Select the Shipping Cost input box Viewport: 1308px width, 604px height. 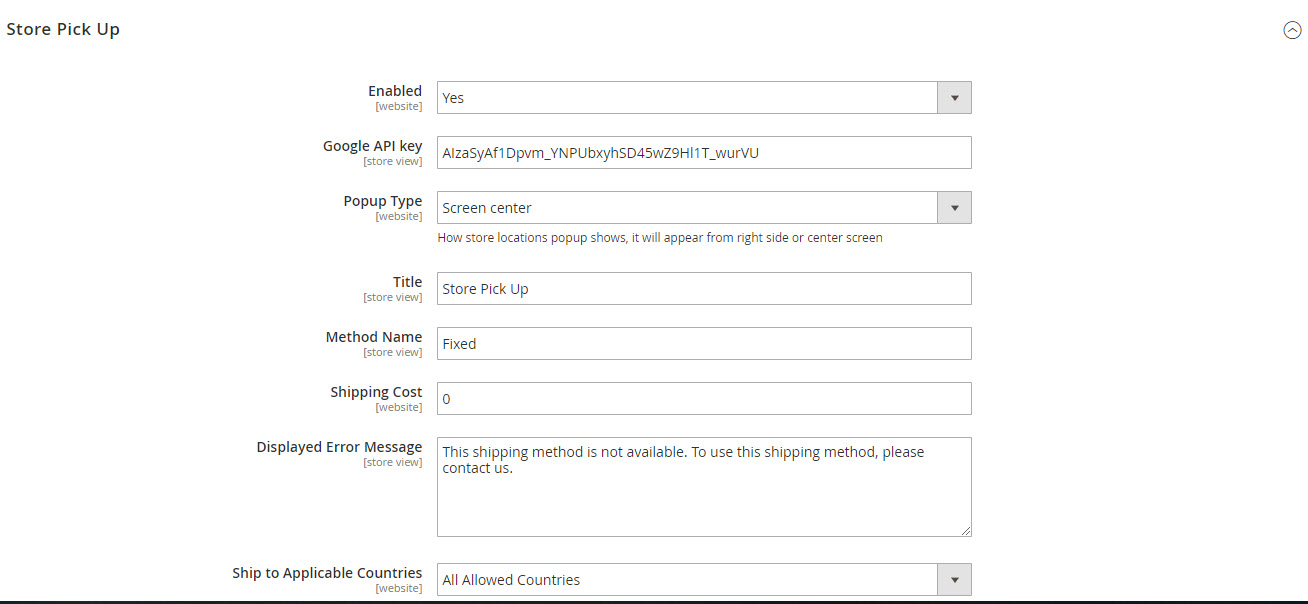click(x=704, y=399)
